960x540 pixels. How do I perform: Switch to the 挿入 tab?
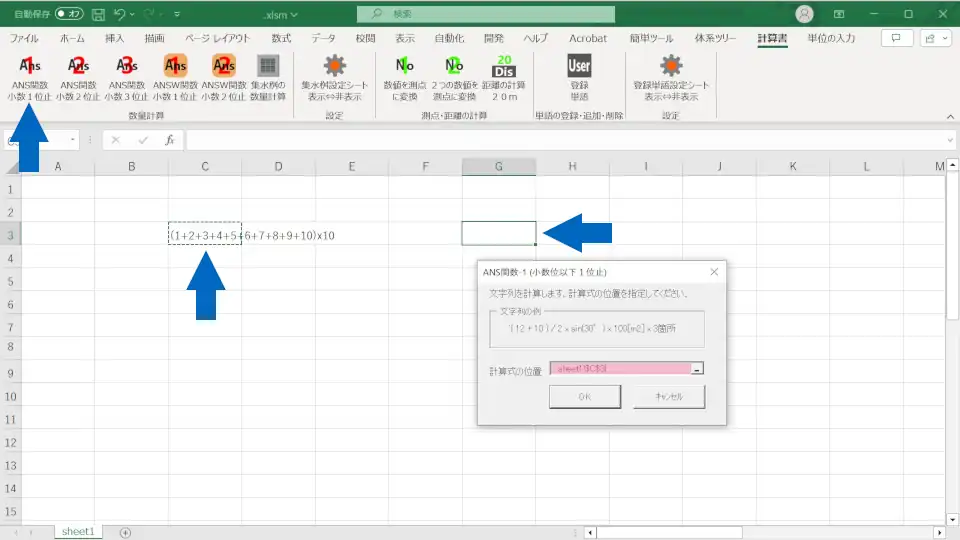pos(114,38)
